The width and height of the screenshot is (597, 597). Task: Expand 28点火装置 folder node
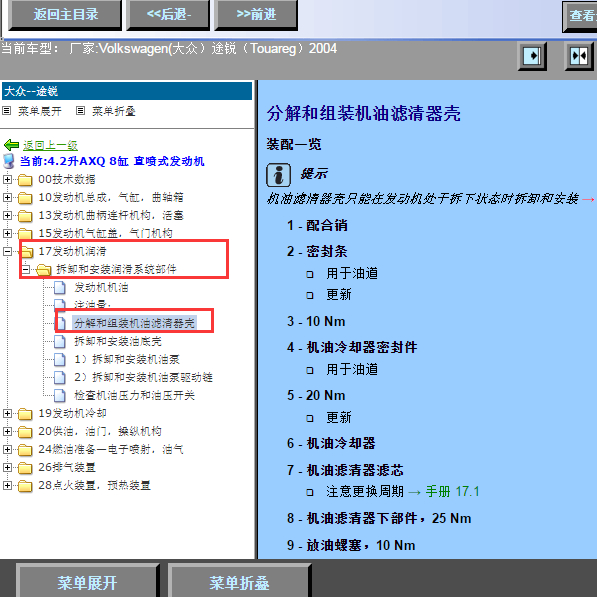tap(7, 485)
